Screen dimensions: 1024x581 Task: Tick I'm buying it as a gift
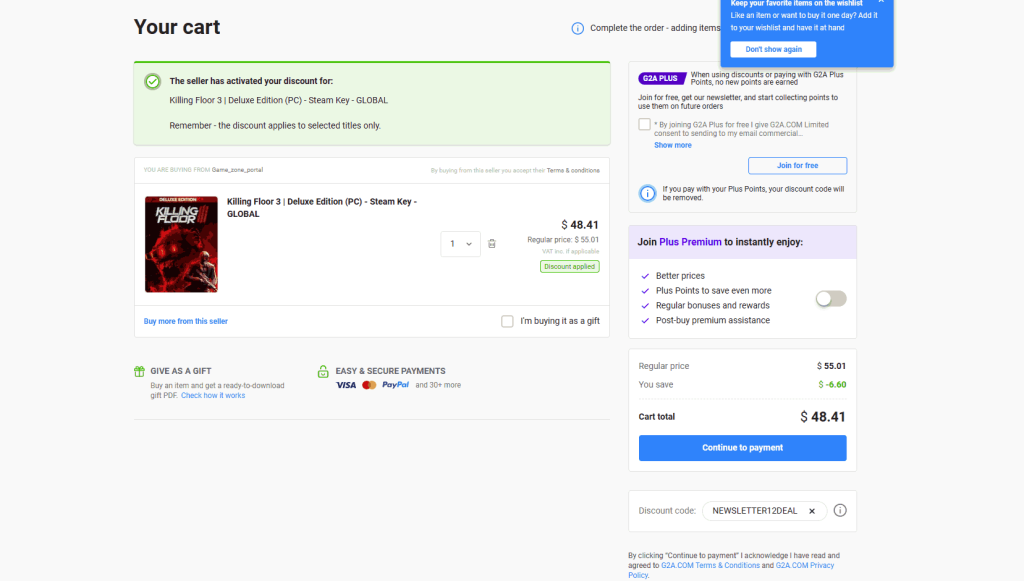(507, 321)
